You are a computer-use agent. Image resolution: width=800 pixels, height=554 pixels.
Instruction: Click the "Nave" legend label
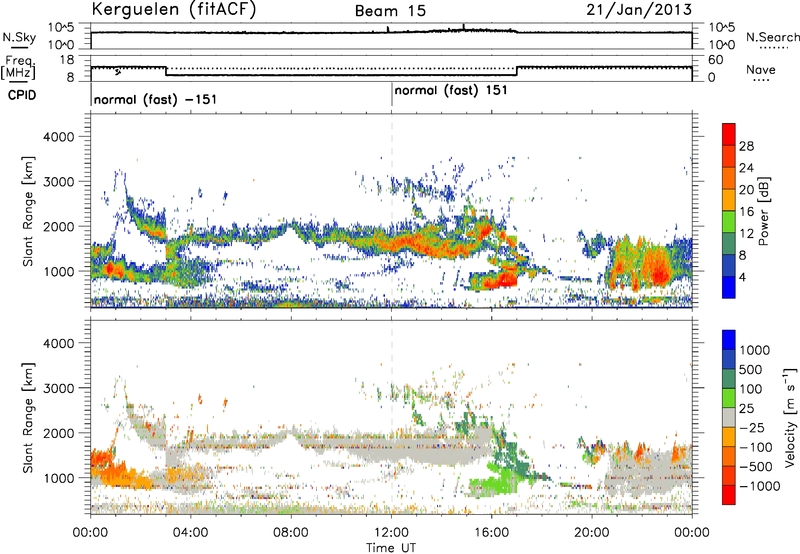(x=761, y=69)
